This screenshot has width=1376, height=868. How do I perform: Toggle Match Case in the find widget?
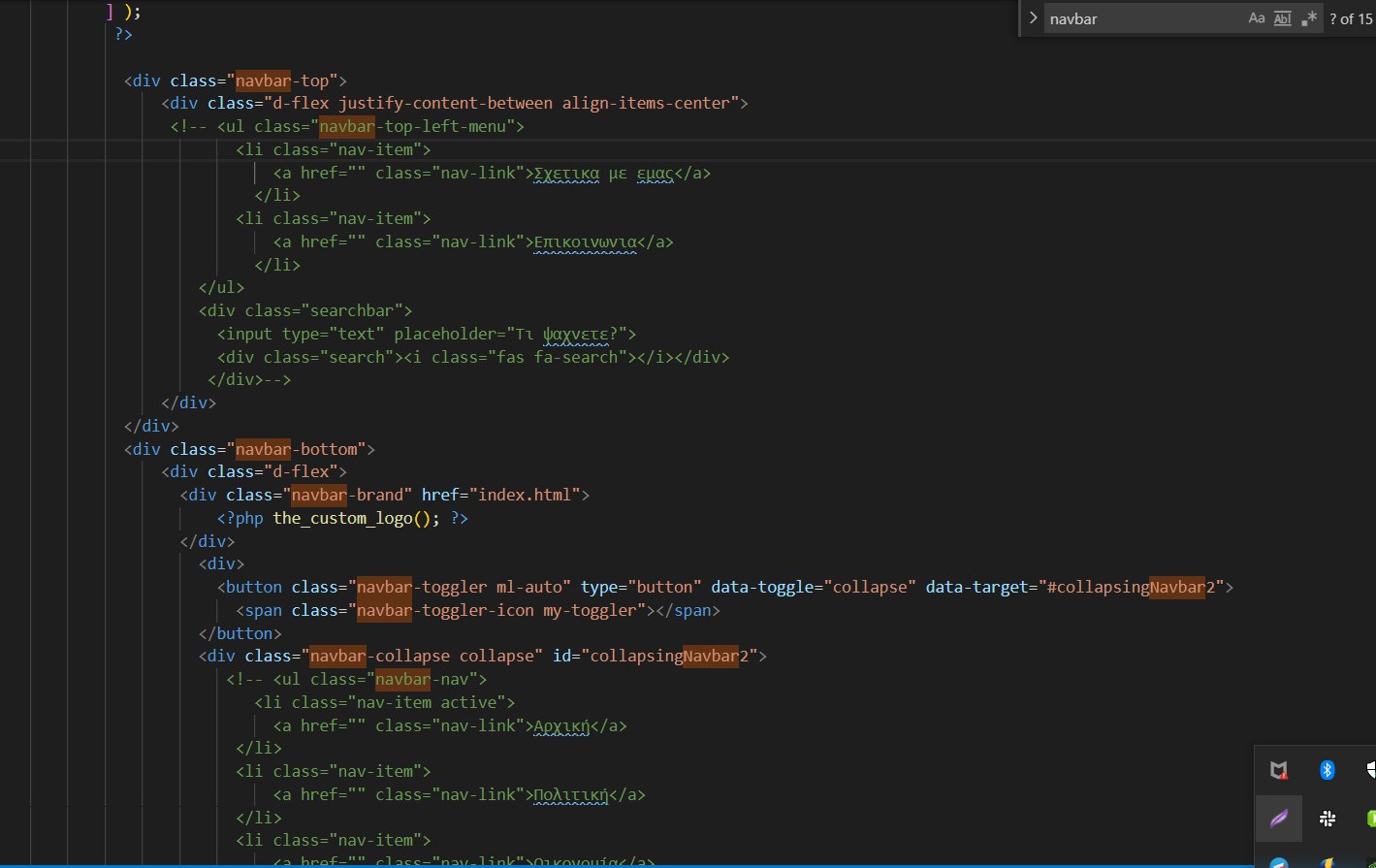pyautogui.click(x=1257, y=17)
